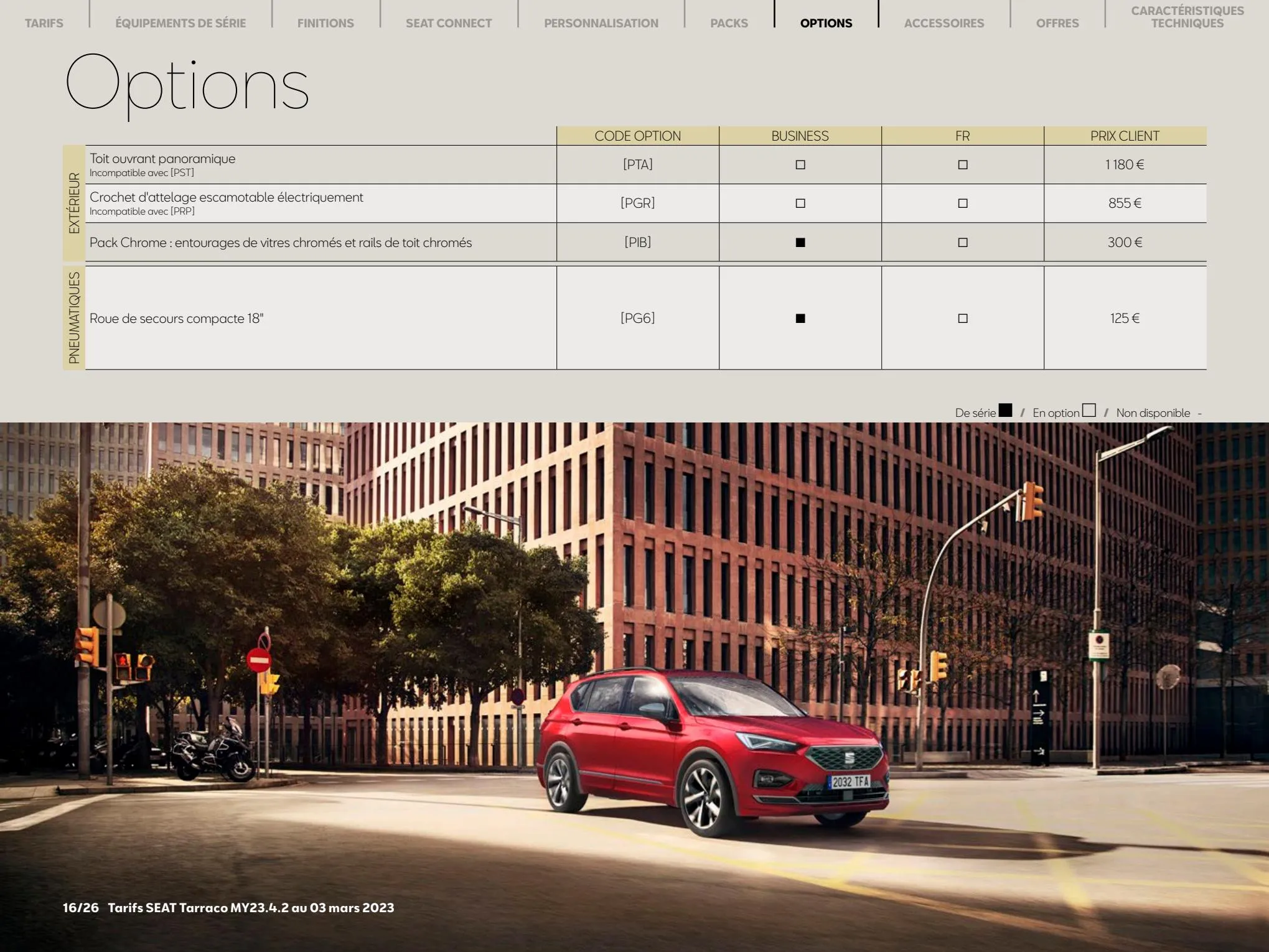Select the [PGR] option code

pyautogui.click(x=638, y=203)
